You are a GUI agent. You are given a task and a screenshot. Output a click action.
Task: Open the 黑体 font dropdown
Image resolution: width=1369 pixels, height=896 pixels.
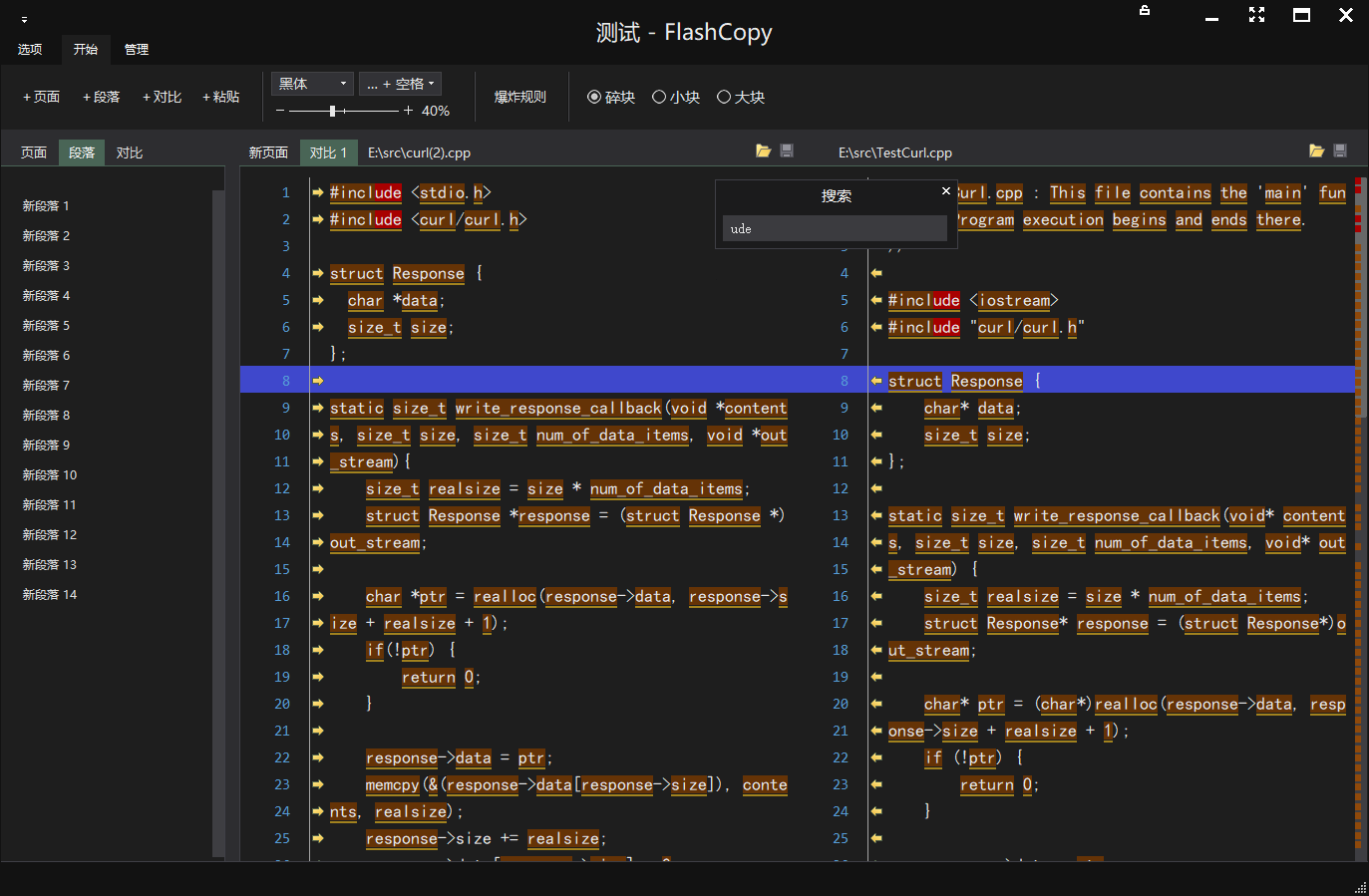313,84
